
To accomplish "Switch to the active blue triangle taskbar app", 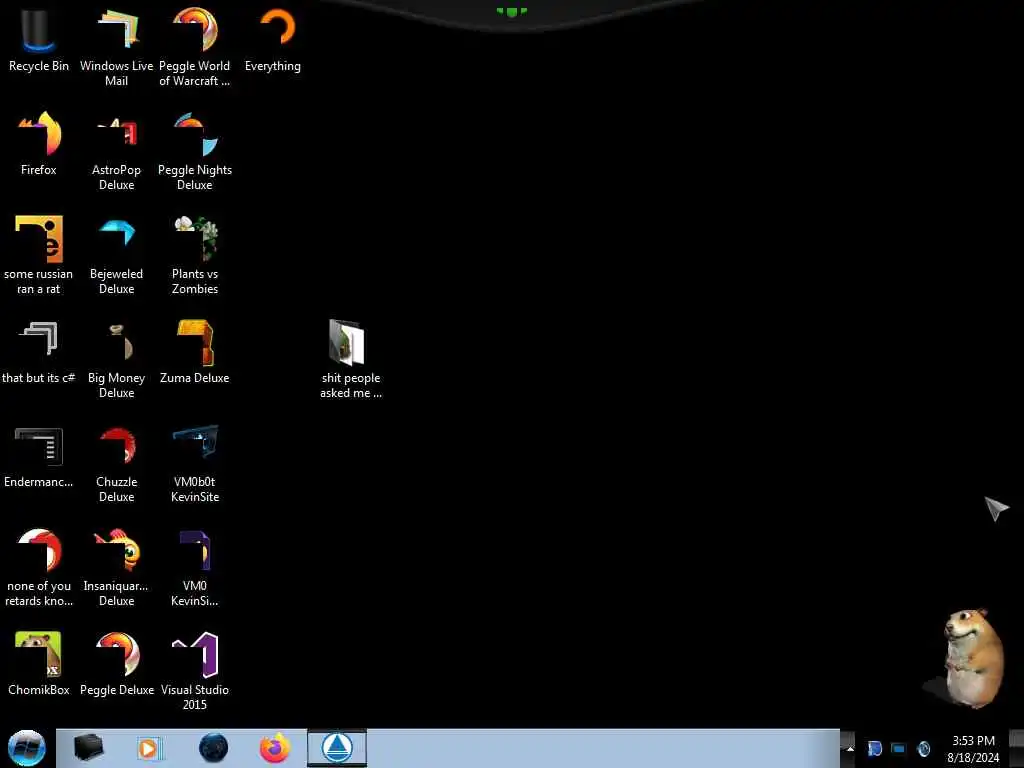I will point(337,748).
